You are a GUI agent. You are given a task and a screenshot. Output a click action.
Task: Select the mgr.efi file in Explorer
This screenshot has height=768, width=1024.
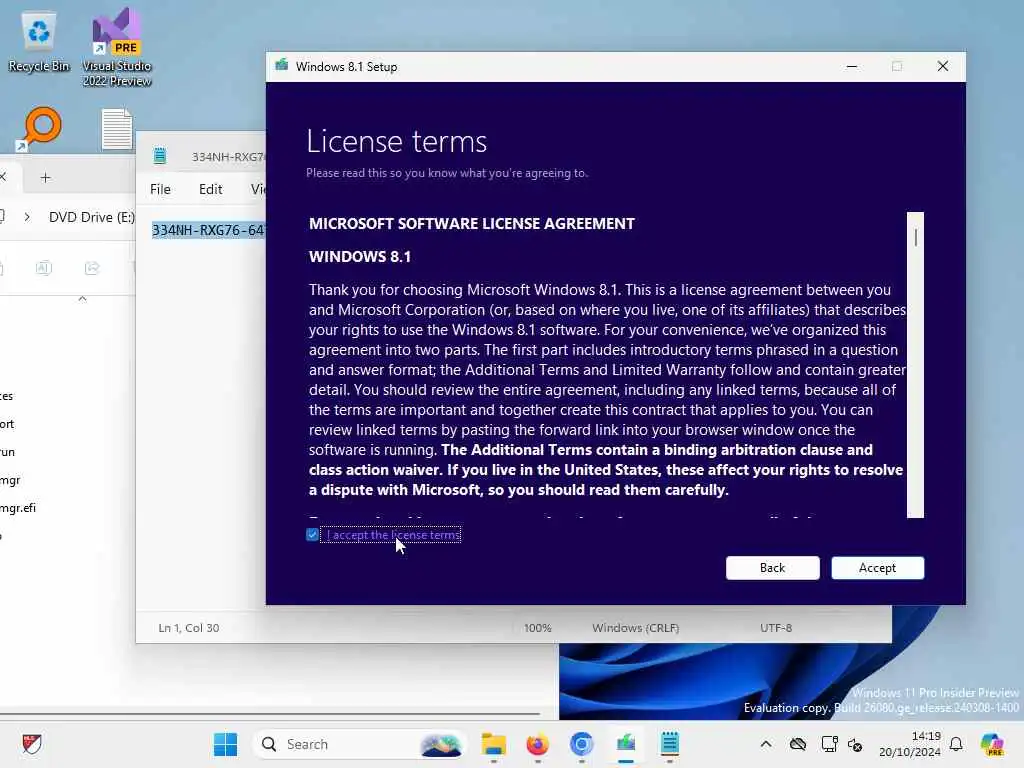tap(18, 507)
